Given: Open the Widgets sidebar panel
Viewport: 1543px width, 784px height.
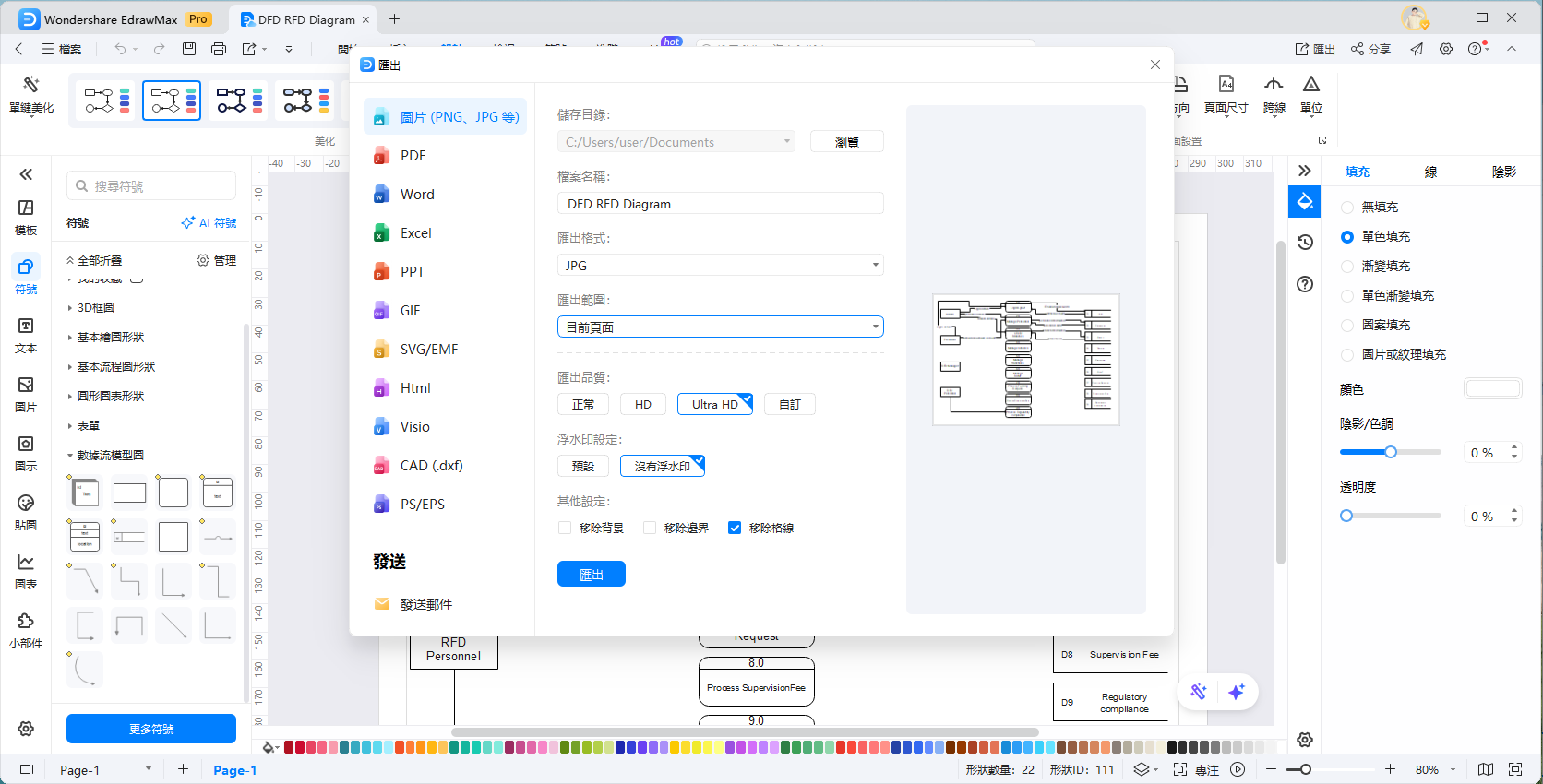Looking at the screenshot, I should [26, 631].
